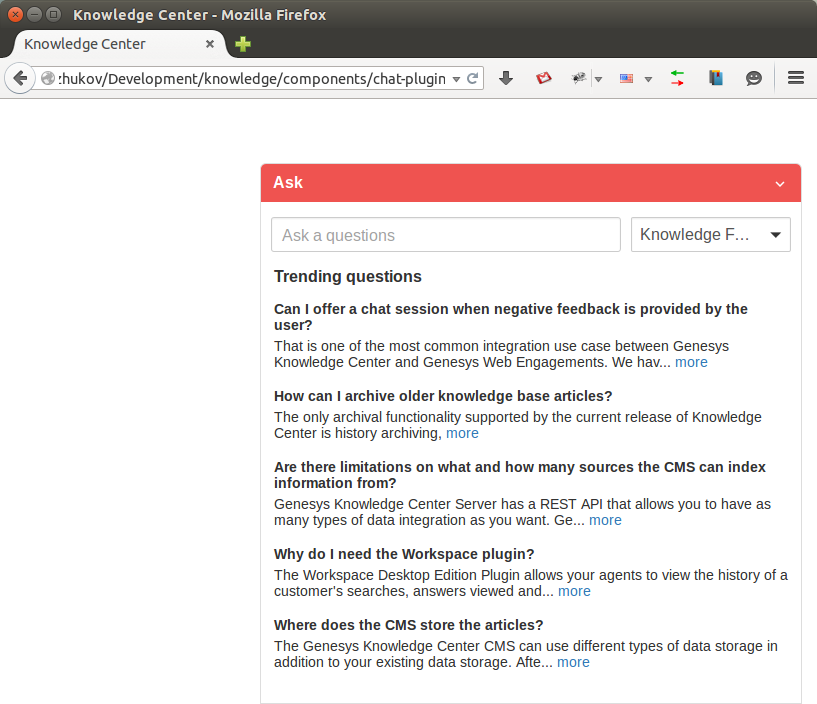Click the browser Back arrow button
The width and height of the screenshot is (817, 704).
pyautogui.click(x=19, y=78)
